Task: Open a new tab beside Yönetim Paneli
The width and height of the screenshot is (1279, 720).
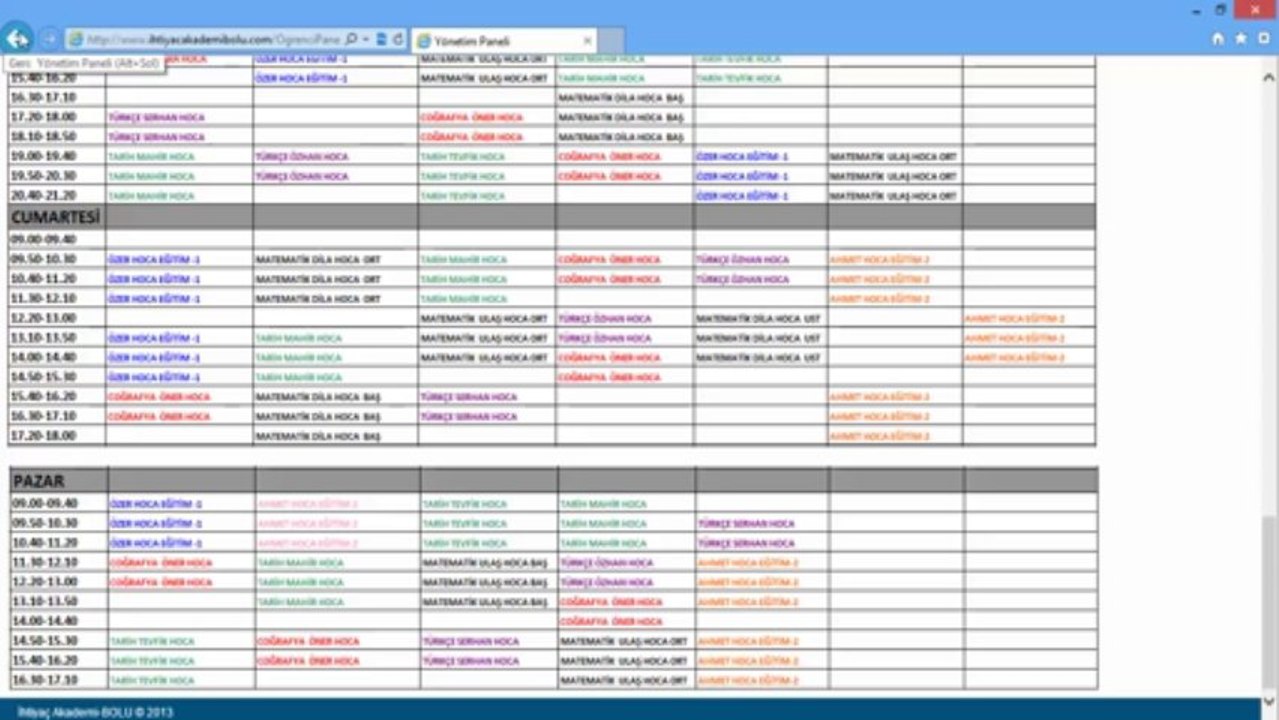Action: tap(611, 41)
